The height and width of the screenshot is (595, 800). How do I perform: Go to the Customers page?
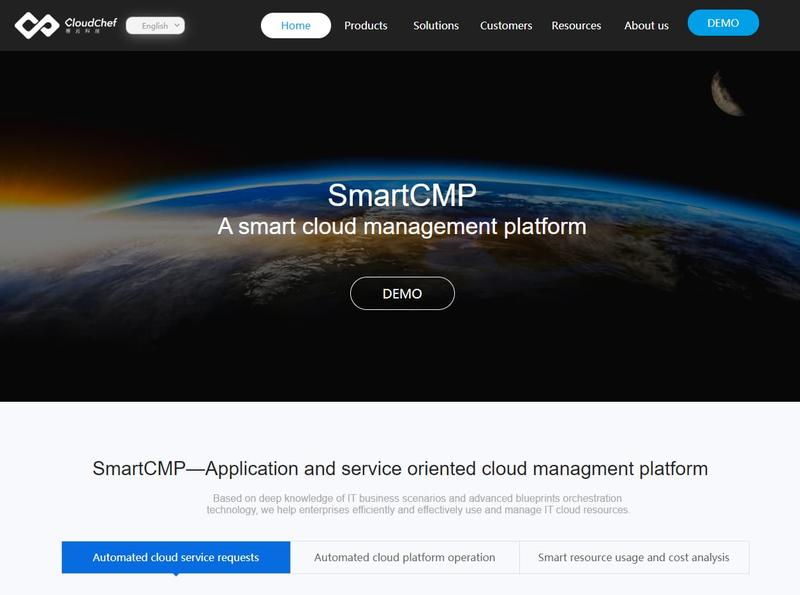point(506,26)
